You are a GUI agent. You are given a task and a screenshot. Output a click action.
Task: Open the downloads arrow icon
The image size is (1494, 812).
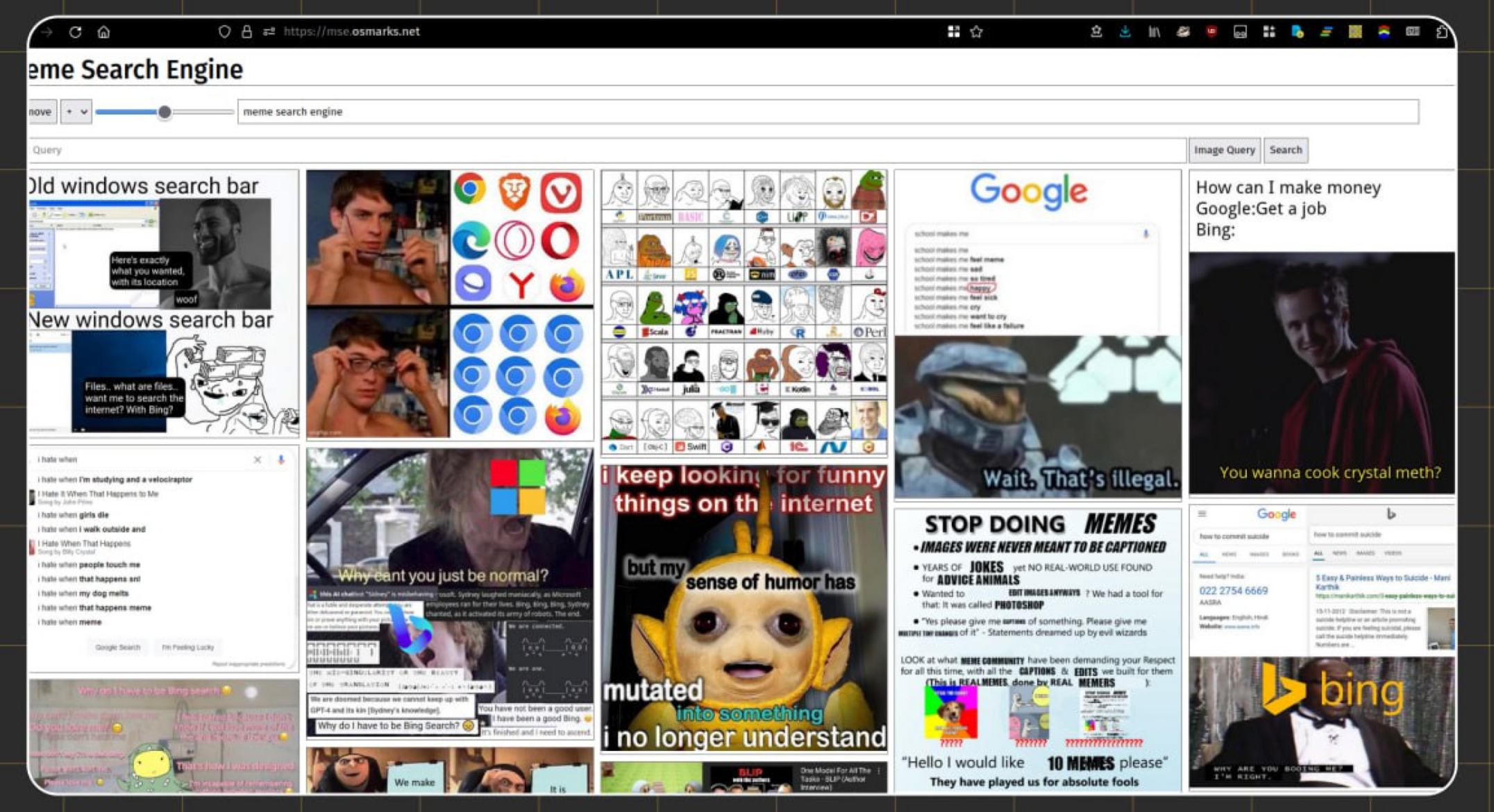point(1125,32)
